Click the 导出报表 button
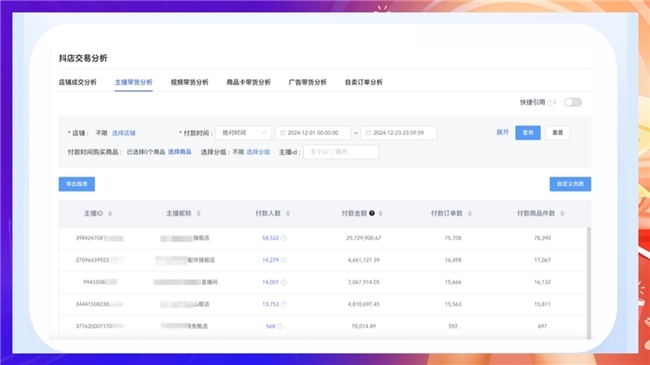This screenshot has height=365, width=650. coord(77,184)
